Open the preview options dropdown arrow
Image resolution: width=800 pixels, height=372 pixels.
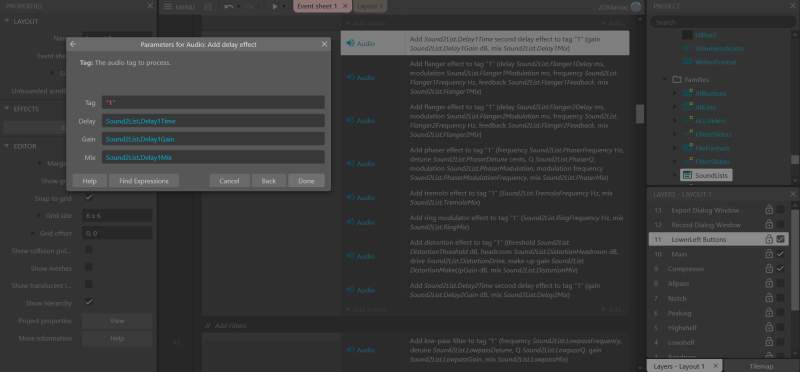[284, 7]
